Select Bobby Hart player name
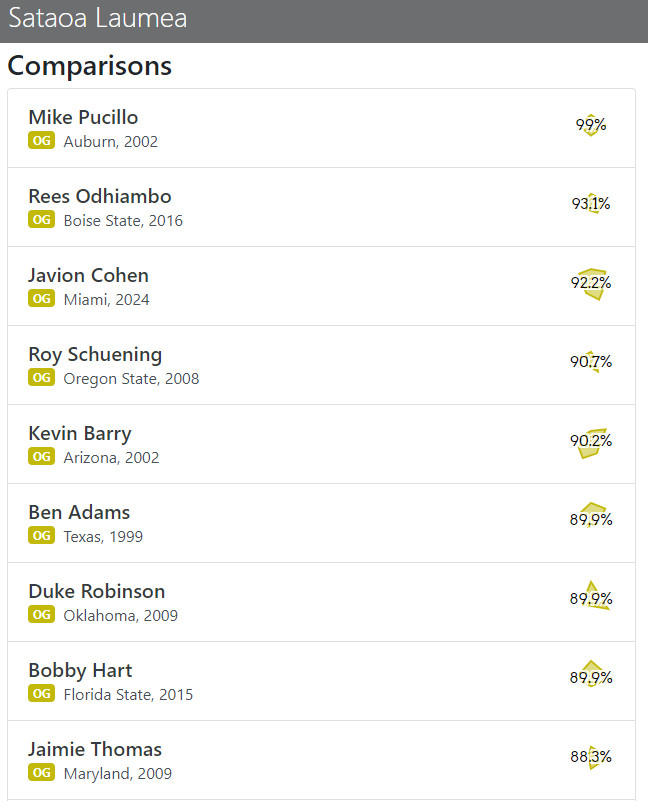Viewport: 648px width, 801px height. pyautogui.click(x=80, y=670)
